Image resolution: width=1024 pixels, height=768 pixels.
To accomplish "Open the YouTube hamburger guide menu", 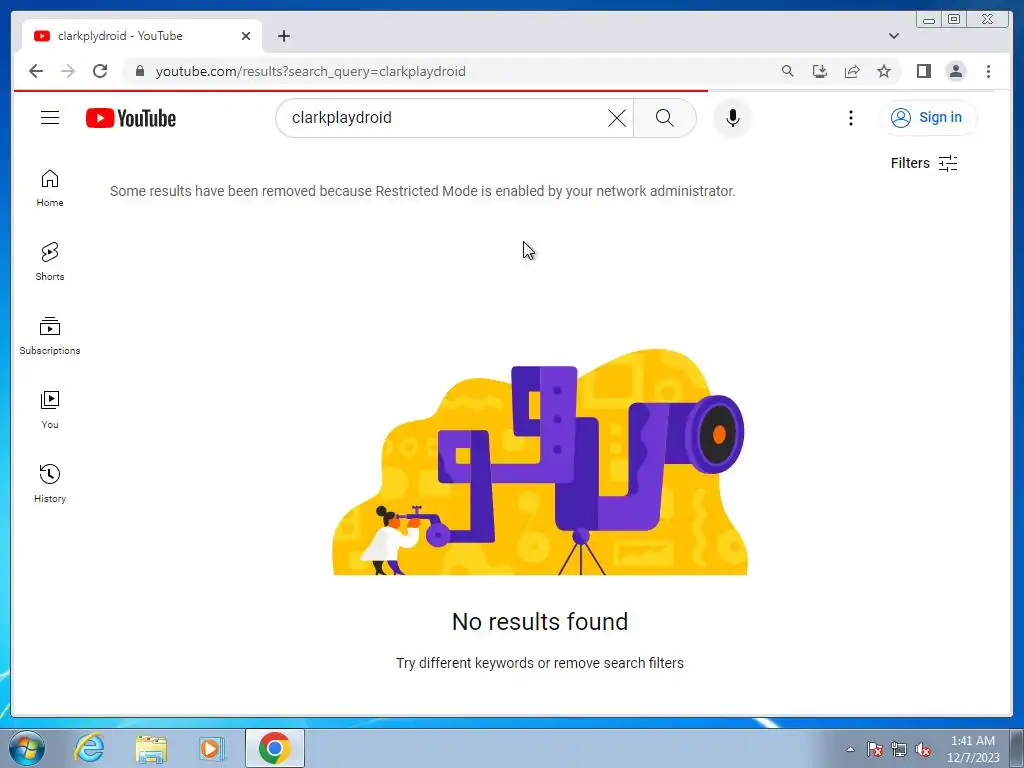I will pos(50,118).
